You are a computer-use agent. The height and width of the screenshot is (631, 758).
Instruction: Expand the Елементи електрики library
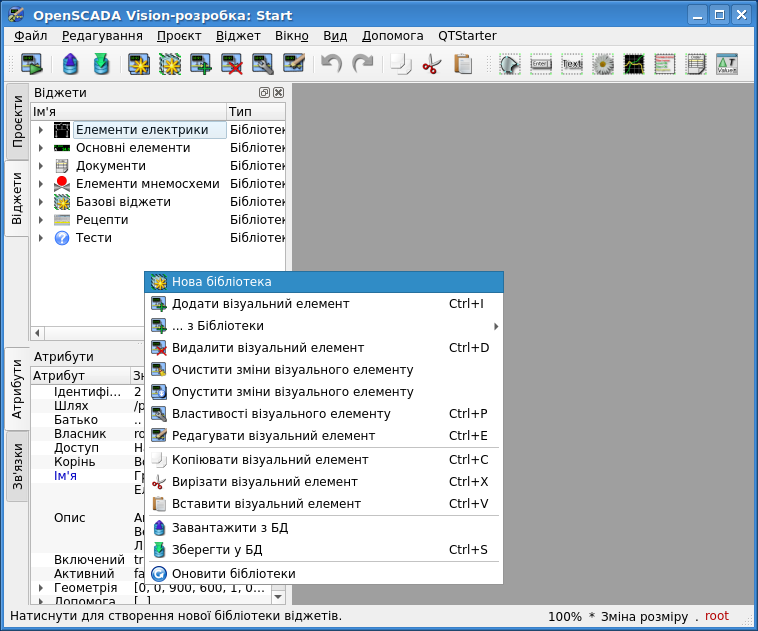pos(40,130)
